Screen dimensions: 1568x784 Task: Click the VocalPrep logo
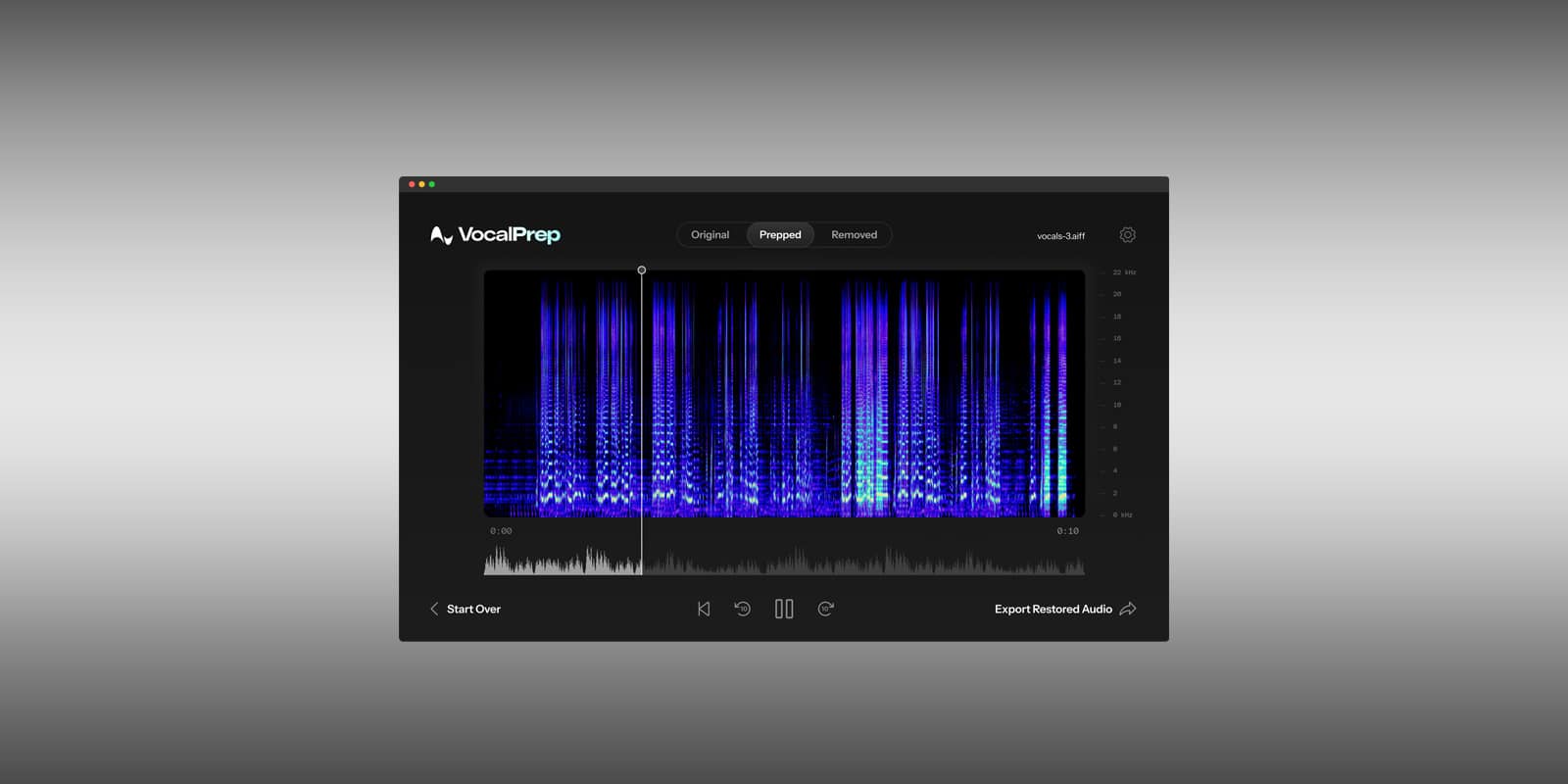[x=495, y=235]
